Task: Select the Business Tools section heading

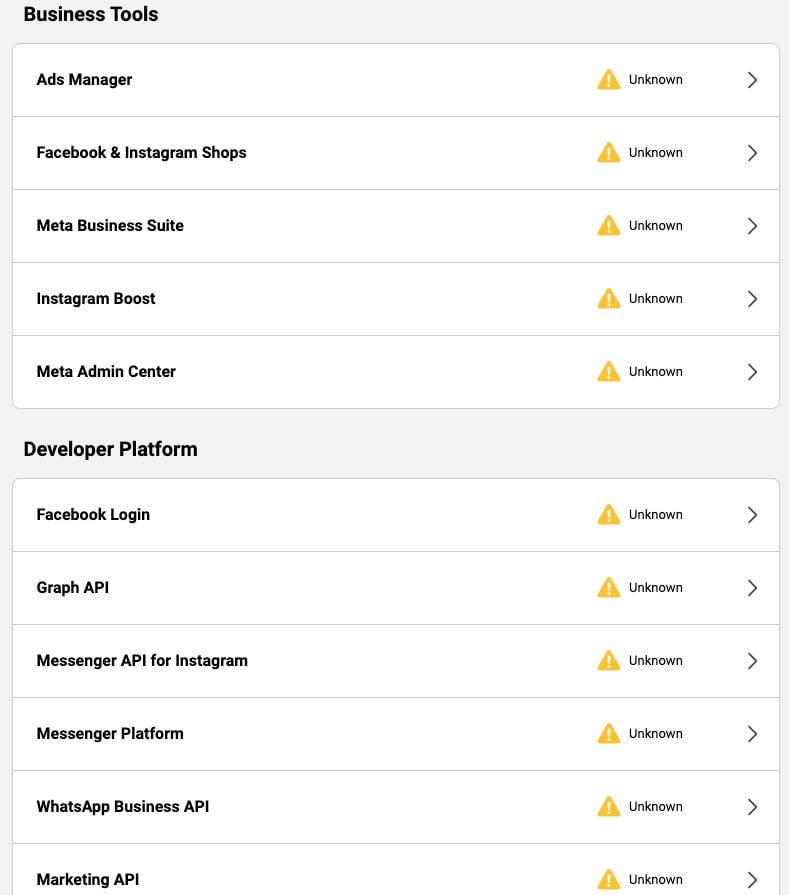Action: coord(90,14)
